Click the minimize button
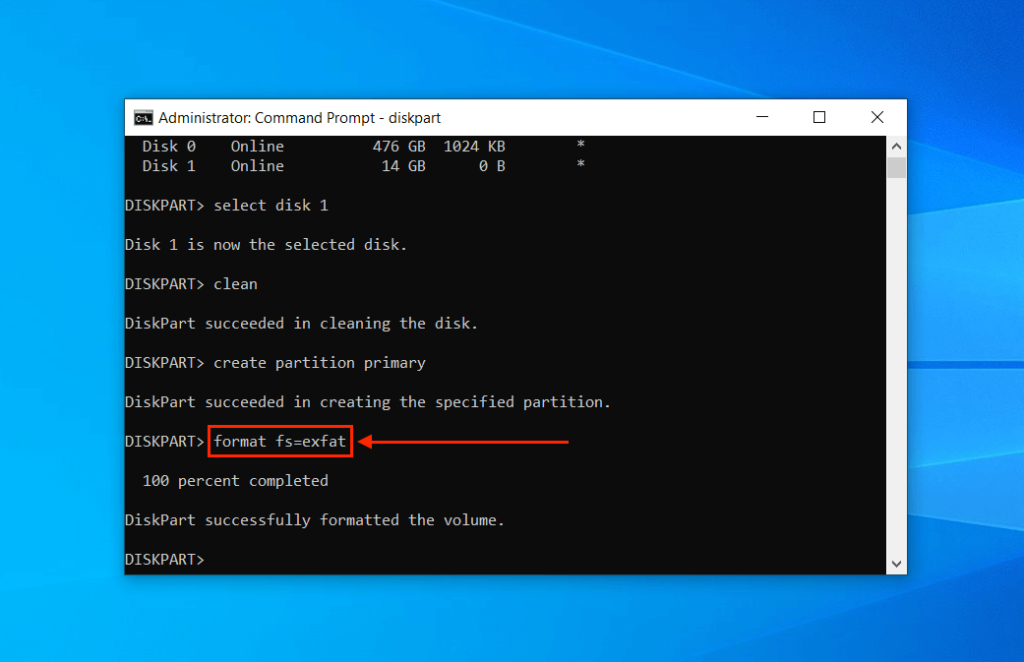This screenshot has height=662, width=1024. [762, 117]
